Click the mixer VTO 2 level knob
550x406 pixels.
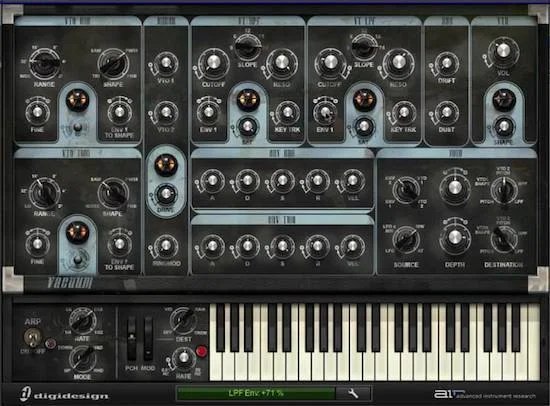point(166,112)
